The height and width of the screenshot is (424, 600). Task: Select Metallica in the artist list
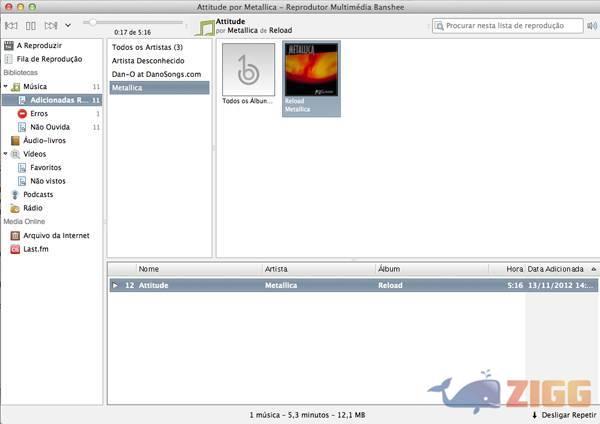[159, 88]
